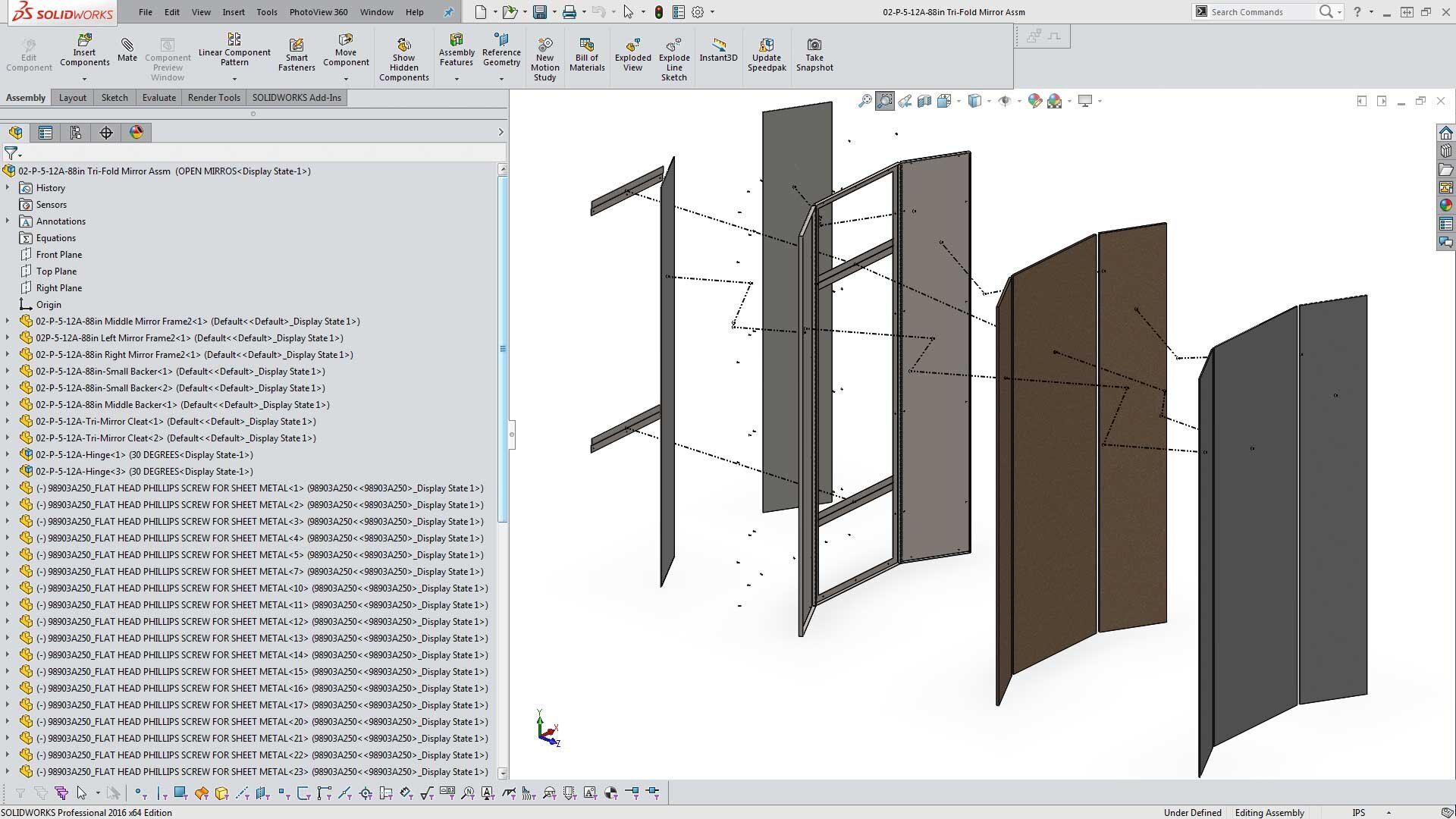Switch to the Render Tools tab
The width and height of the screenshot is (1456, 819).
coord(214,98)
